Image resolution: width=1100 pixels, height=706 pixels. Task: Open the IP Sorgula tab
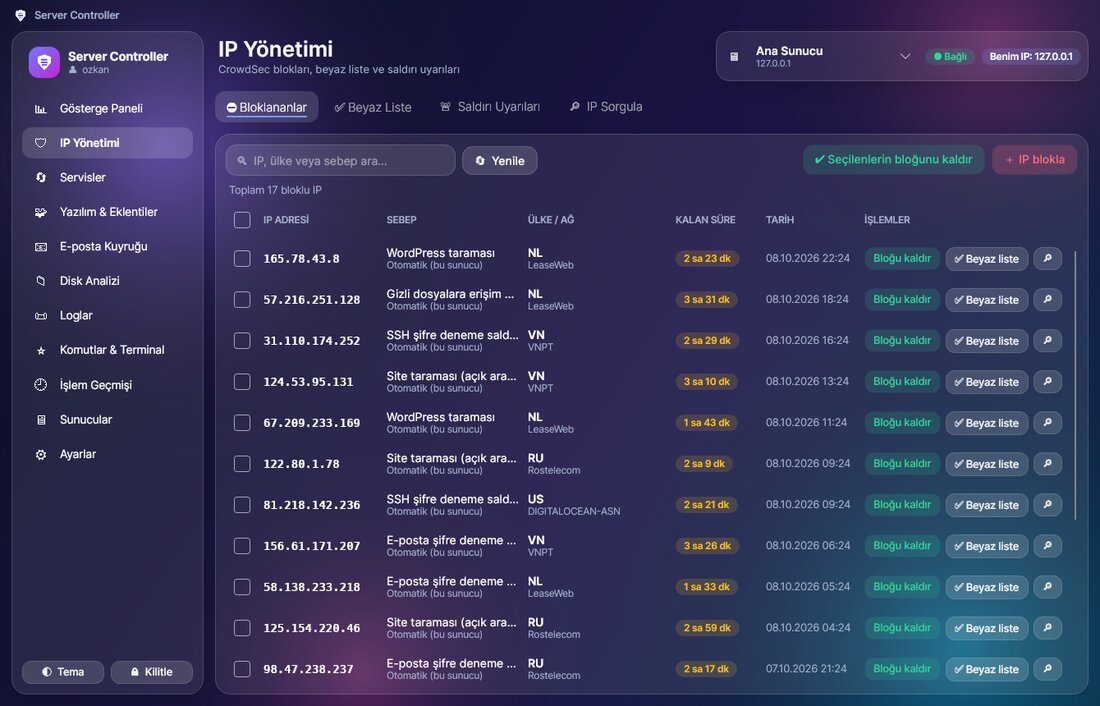pos(606,107)
